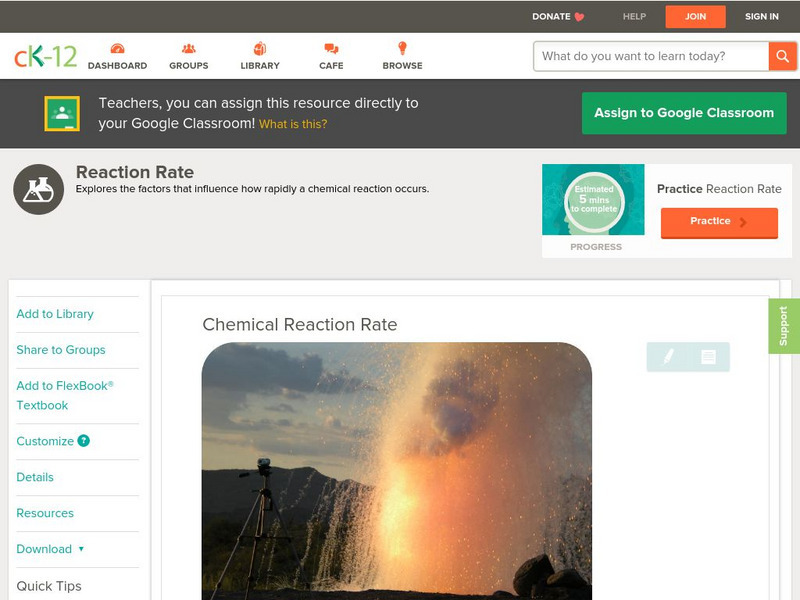The height and width of the screenshot is (600, 800).
Task: Open the Library backpack icon
Action: click(260, 48)
